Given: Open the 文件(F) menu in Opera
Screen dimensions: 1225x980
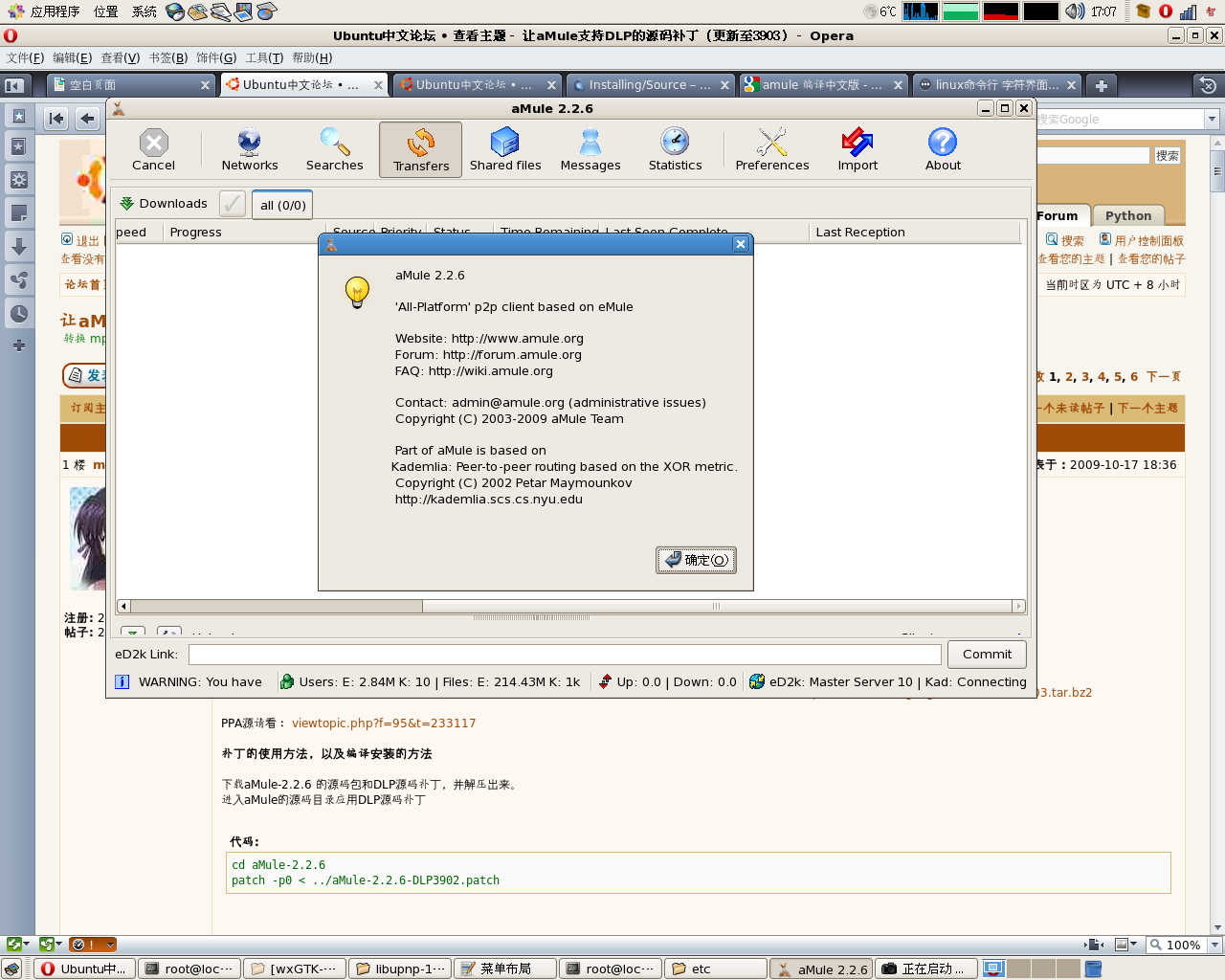Looking at the screenshot, I should point(25,57).
